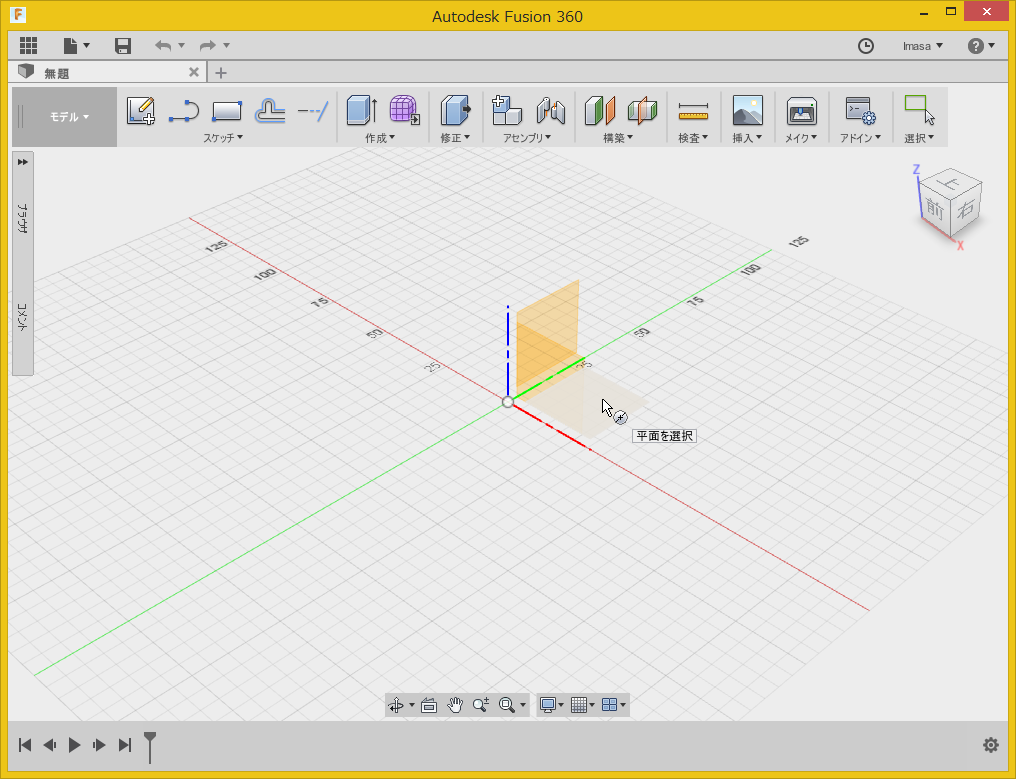Screen dimensions: 1016x779
Task: Click the Insert image icon
Action: point(748,110)
